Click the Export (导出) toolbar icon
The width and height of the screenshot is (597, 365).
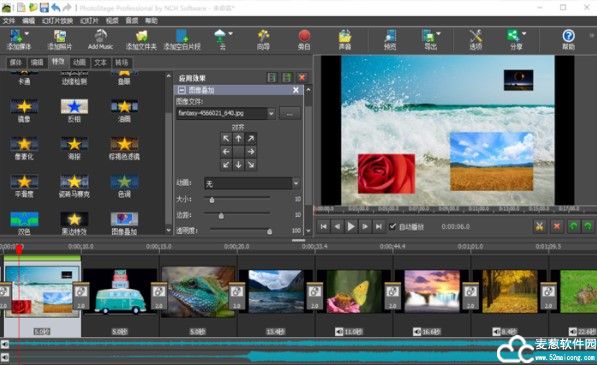pyautogui.click(x=428, y=36)
